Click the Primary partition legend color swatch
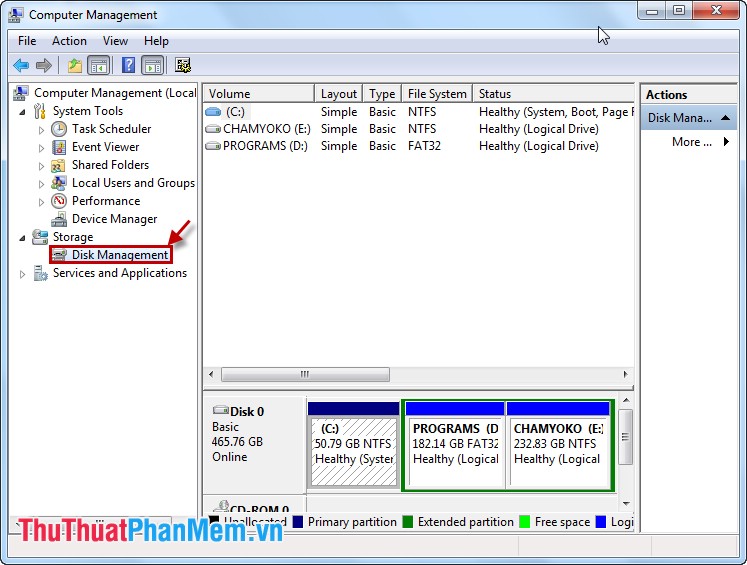This screenshot has height=565, width=747. [x=298, y=522]
